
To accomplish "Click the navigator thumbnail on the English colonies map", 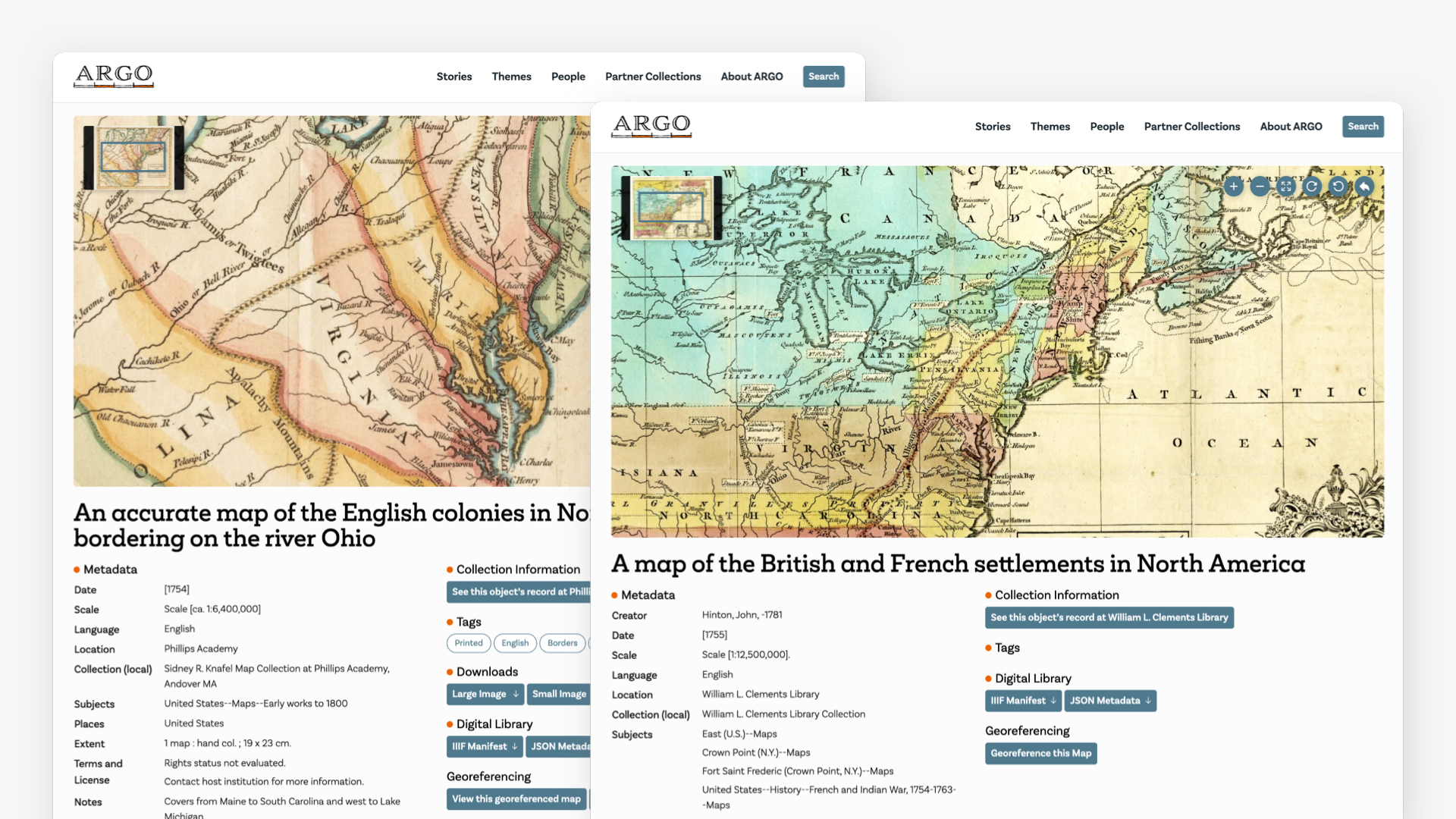I will coord(133,158).
